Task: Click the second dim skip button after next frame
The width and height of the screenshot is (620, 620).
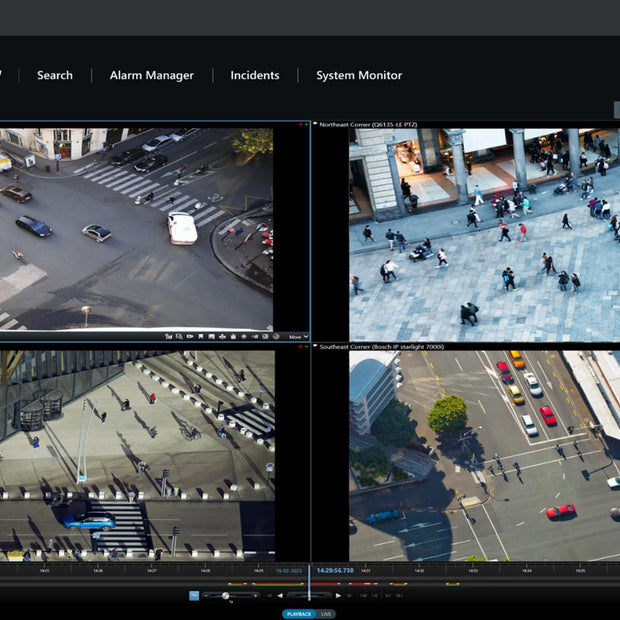Action: click(x=374, y=595)
